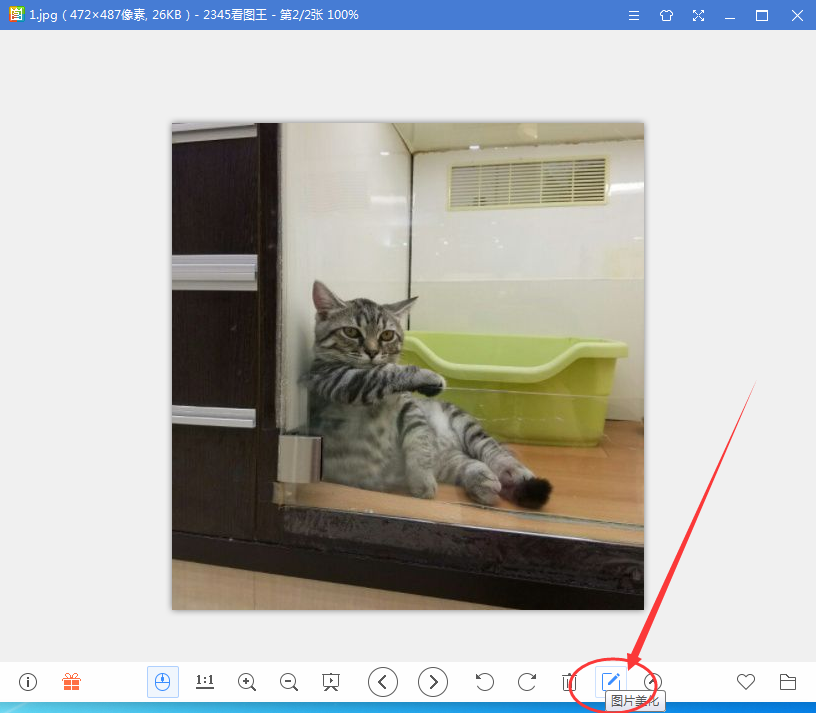This screenshot has width=816, height=713.
Task: Rotate the image counterclockwise
Action: point(485,682)
